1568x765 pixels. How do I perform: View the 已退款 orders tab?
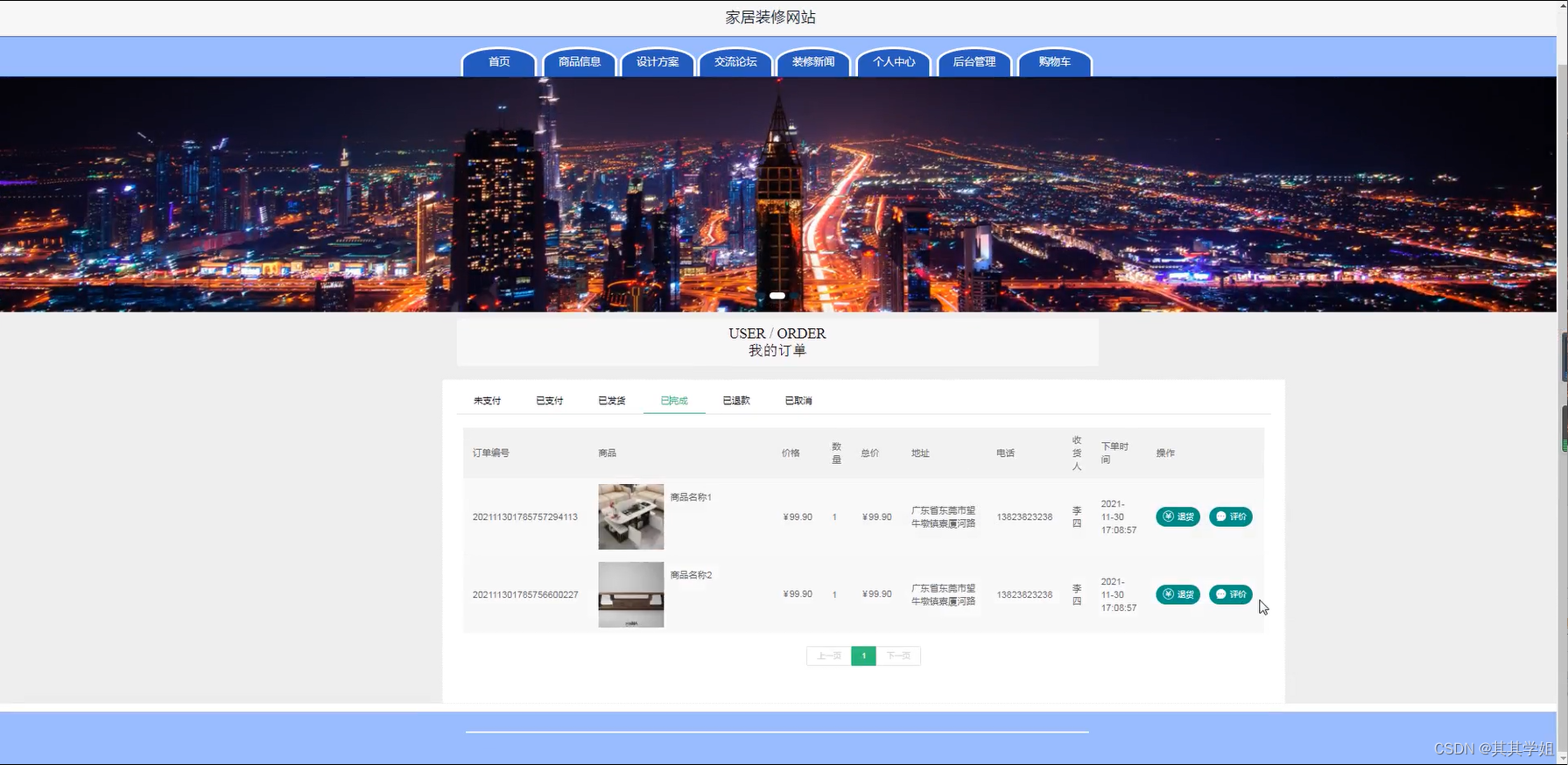[736, 401]
